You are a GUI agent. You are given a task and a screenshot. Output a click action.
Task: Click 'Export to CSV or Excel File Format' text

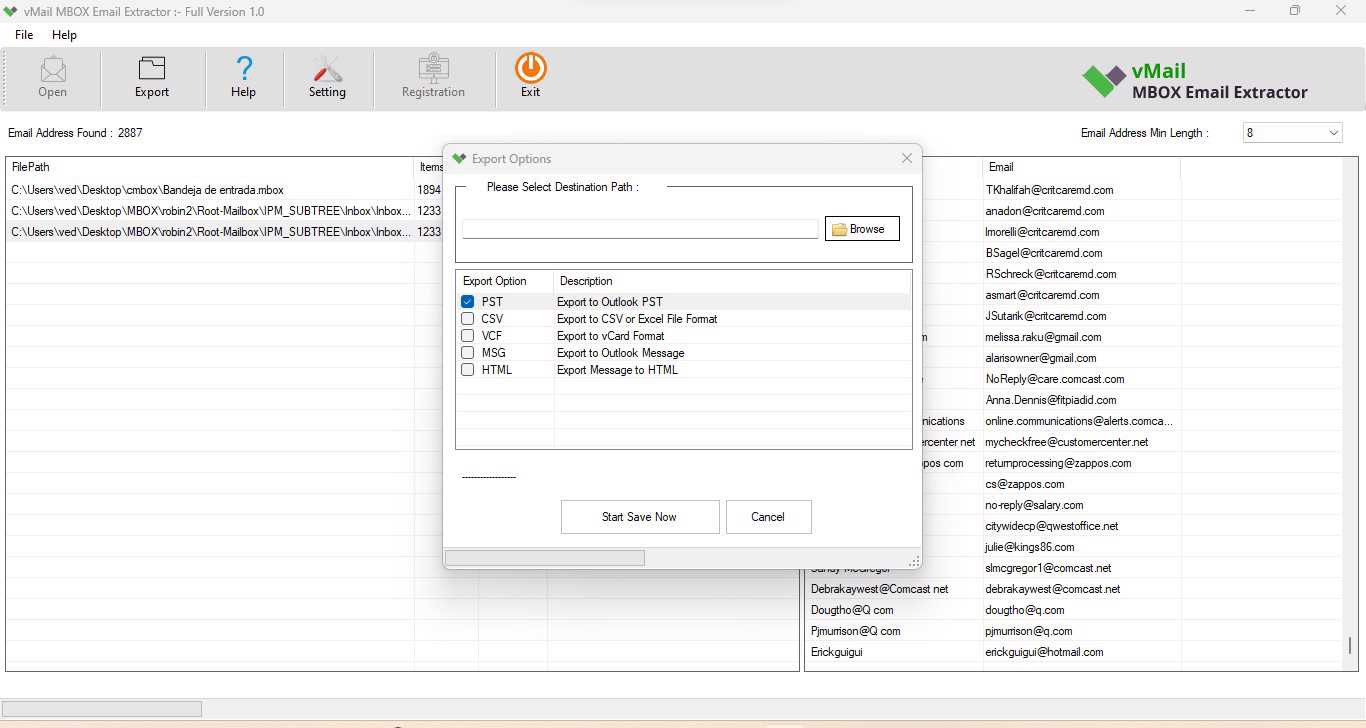(637, 319)
